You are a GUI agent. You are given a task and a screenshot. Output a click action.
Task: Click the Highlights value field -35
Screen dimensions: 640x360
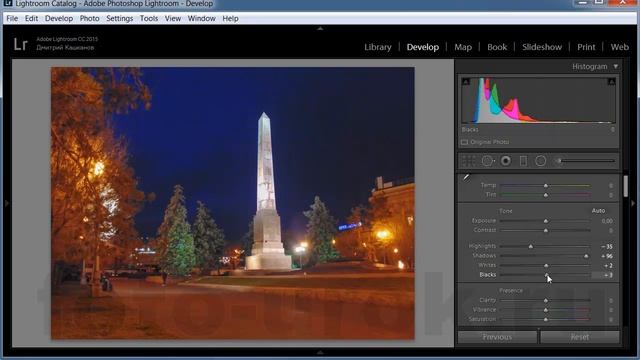(607, 247)
